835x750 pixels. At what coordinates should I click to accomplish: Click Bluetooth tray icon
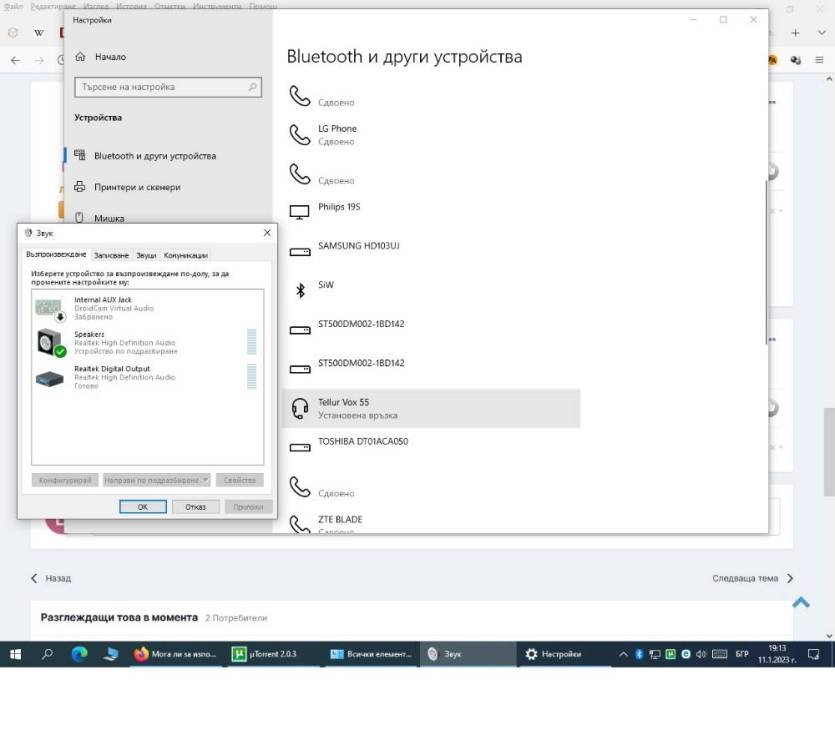click(x=639, y=654)
